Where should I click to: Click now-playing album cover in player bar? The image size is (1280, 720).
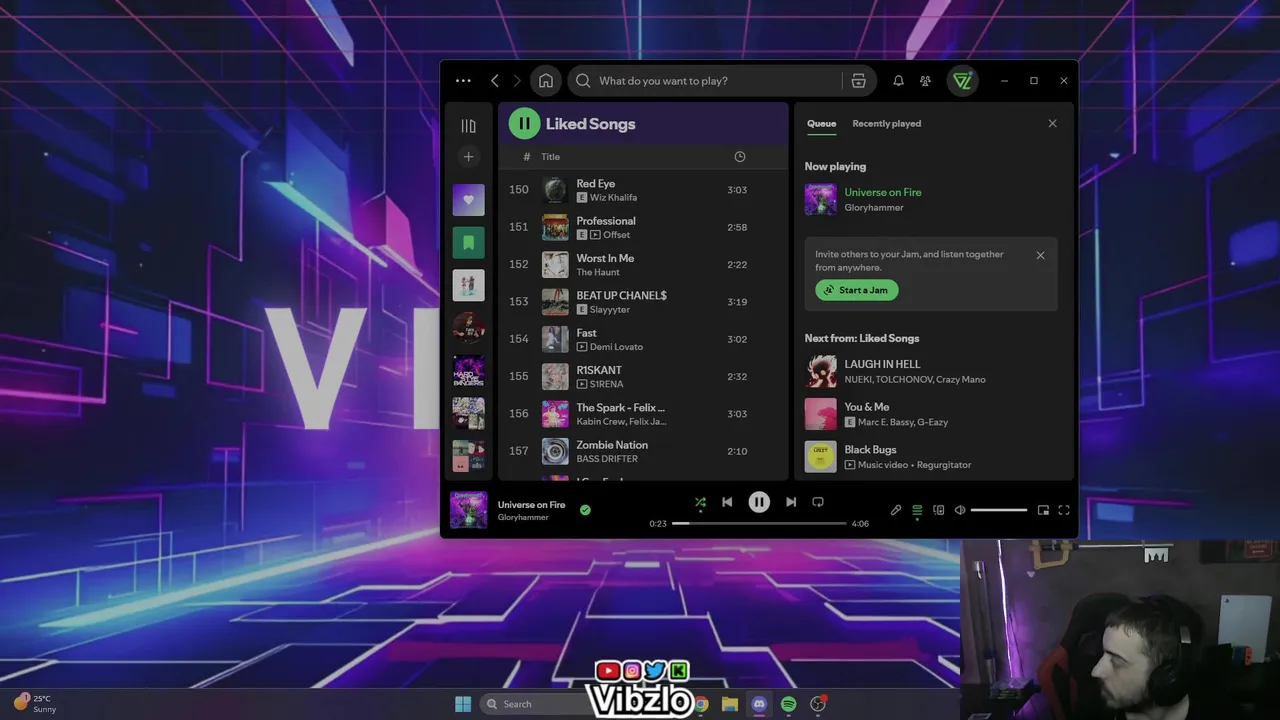[468, 509]
